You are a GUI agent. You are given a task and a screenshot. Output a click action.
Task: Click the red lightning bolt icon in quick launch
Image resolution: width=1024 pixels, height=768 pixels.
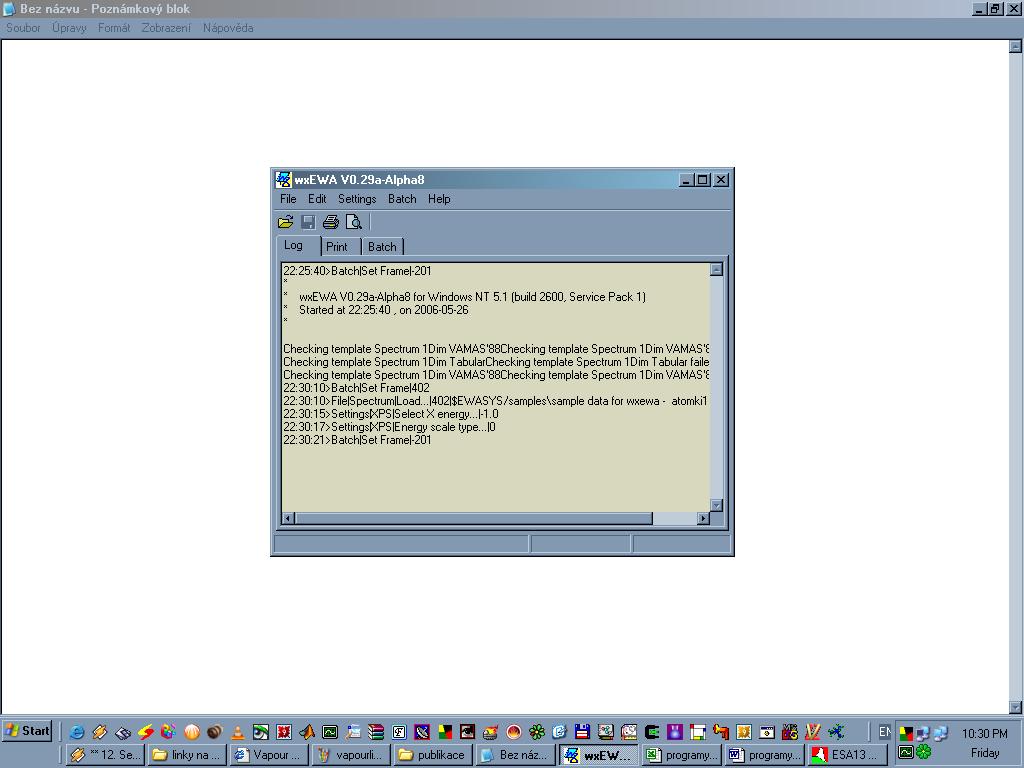[x=146, y=732]
